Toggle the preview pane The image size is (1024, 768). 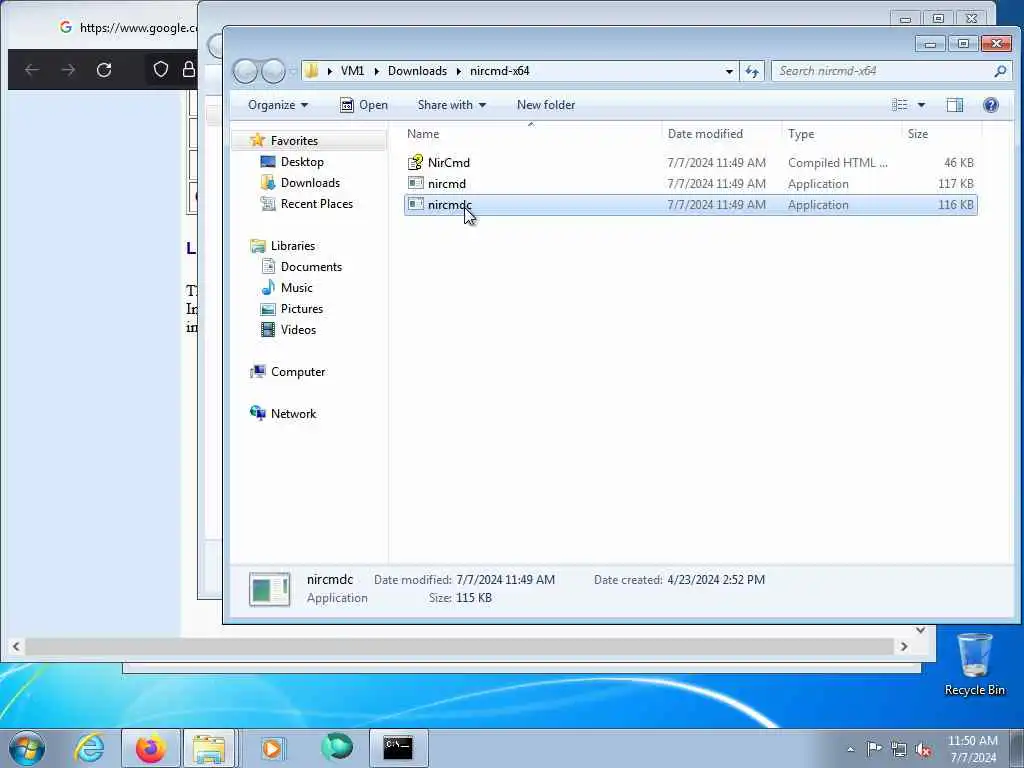coord(955,105)
